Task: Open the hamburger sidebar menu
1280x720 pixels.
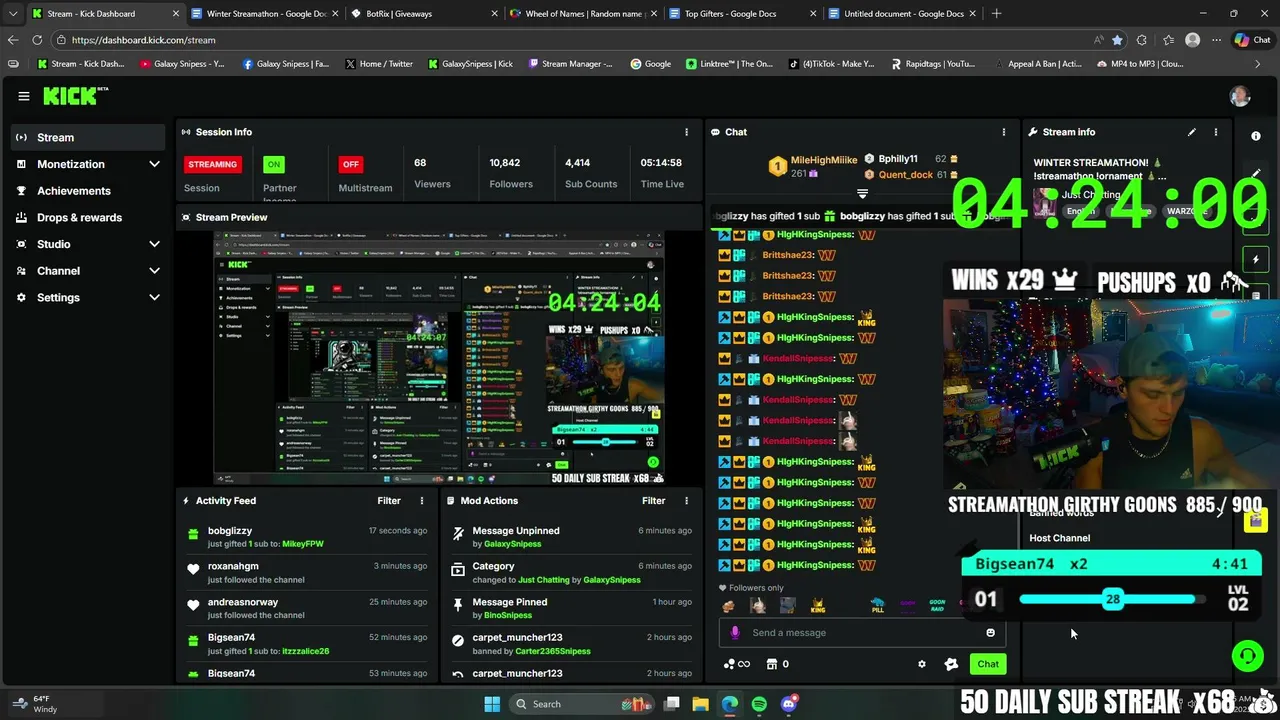Action: point(23,96)
